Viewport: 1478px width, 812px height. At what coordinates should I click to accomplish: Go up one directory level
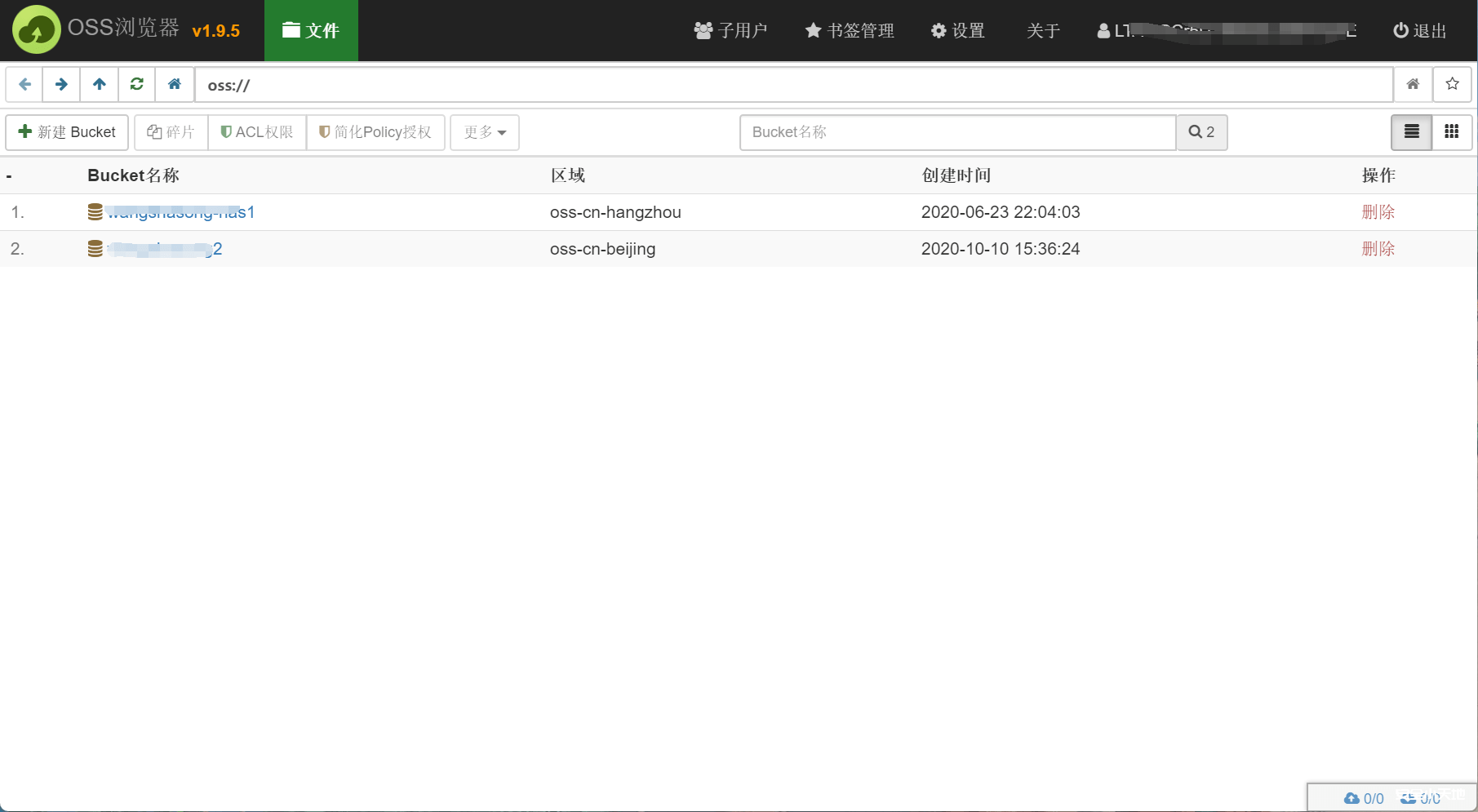pyautogui.click(x=99, y=84)
